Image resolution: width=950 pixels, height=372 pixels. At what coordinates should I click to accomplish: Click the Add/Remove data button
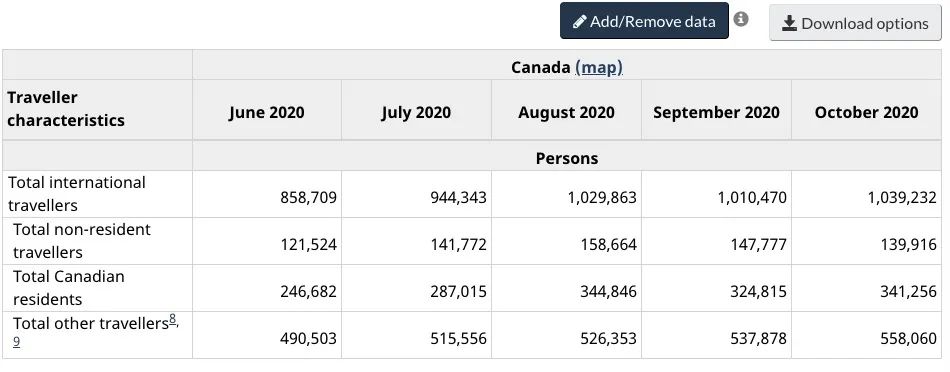(x=644, y=21)
